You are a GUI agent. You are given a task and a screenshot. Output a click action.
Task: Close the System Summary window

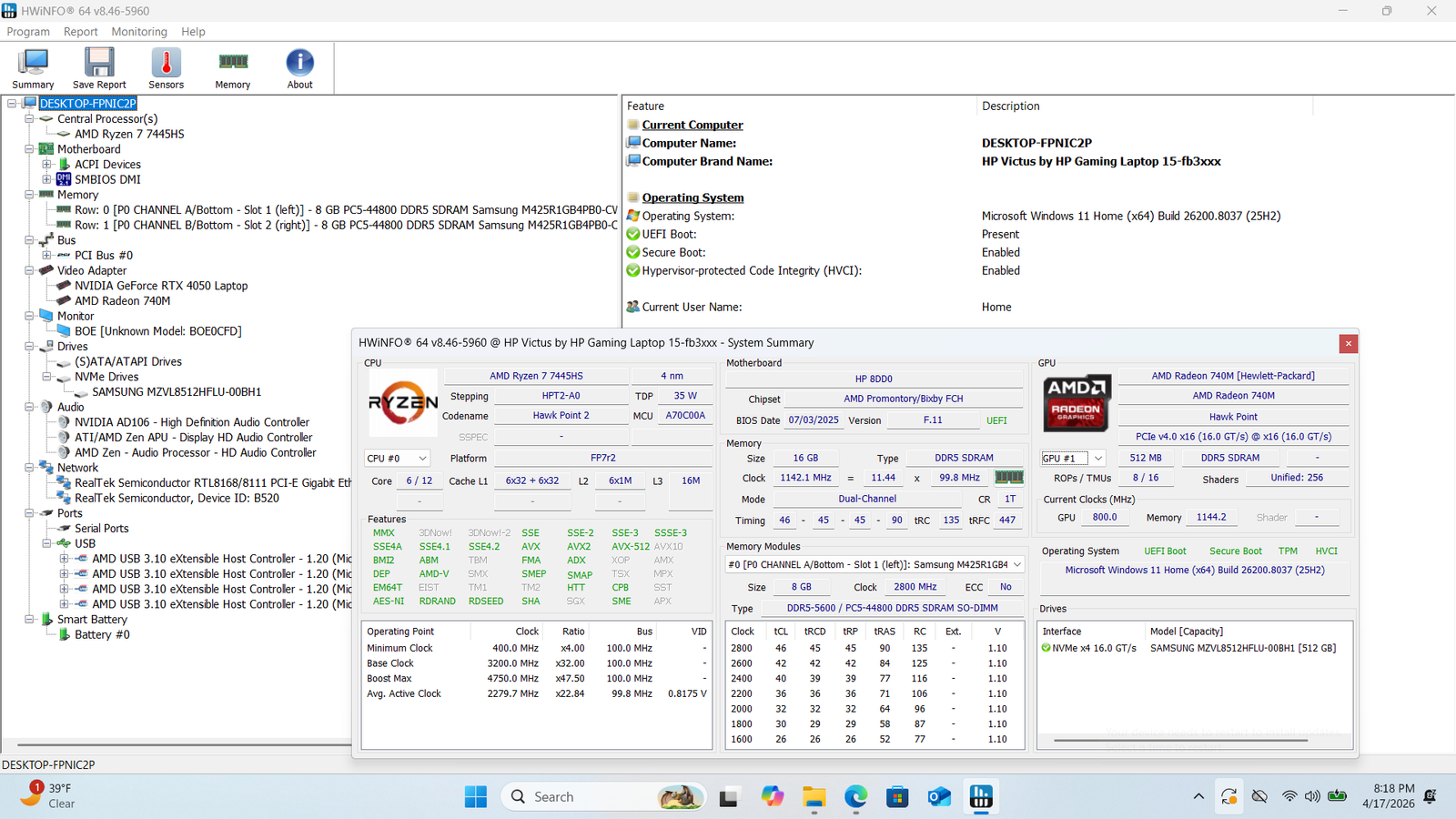pos(1348,343)
